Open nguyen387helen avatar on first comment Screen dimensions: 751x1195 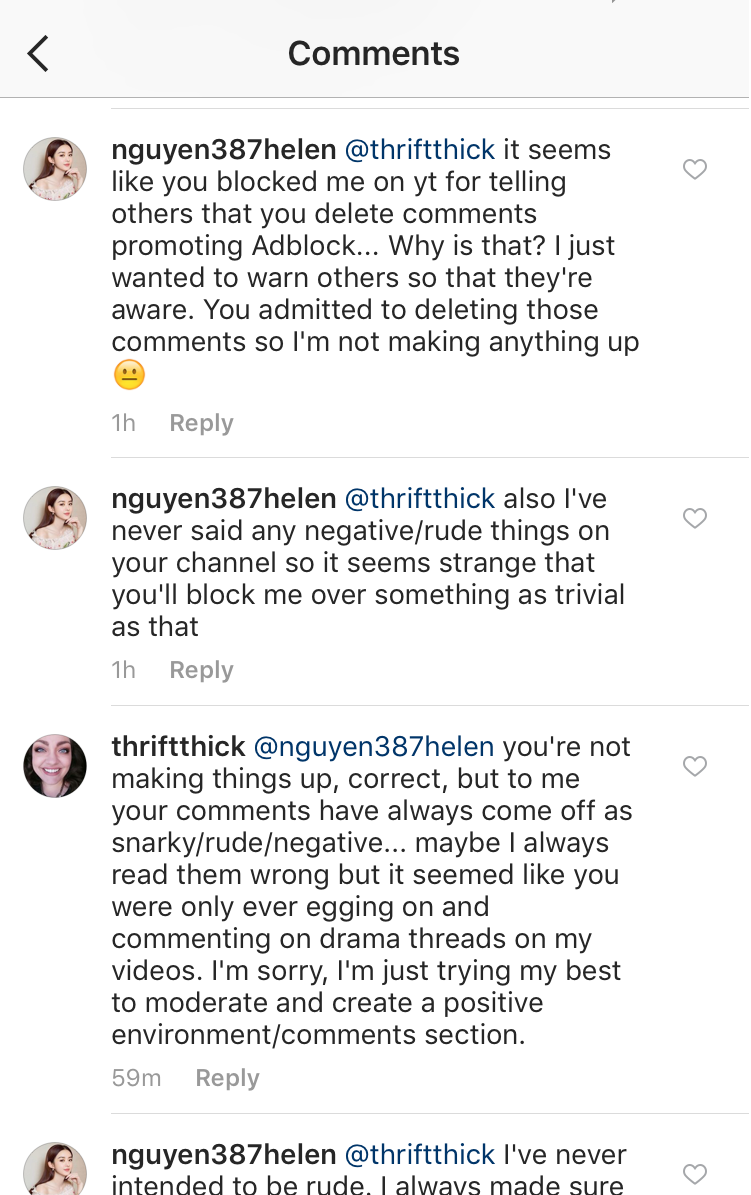(55, 170)
